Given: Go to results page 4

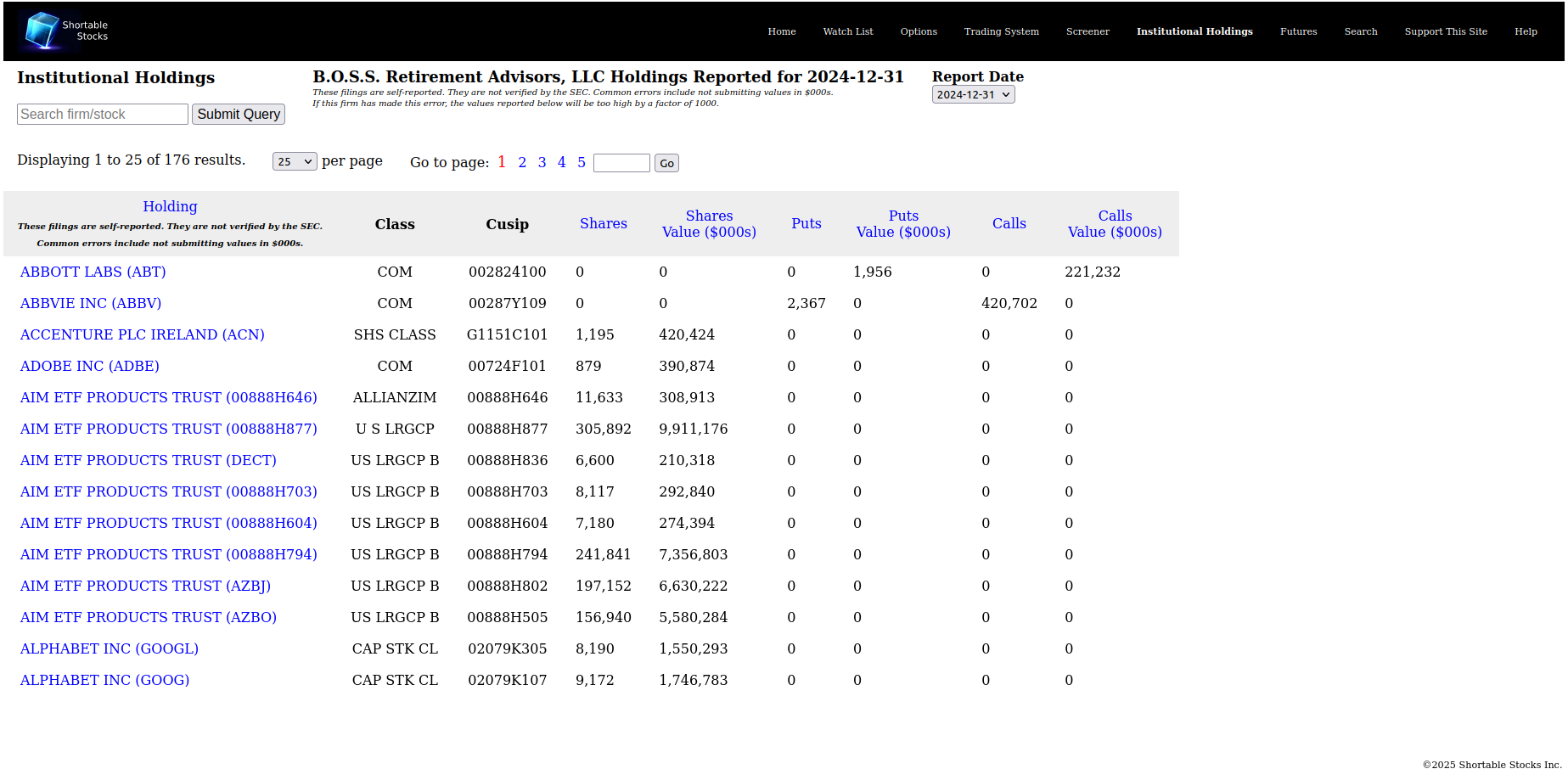Looking at the screenshot, I should click(561, 162).
